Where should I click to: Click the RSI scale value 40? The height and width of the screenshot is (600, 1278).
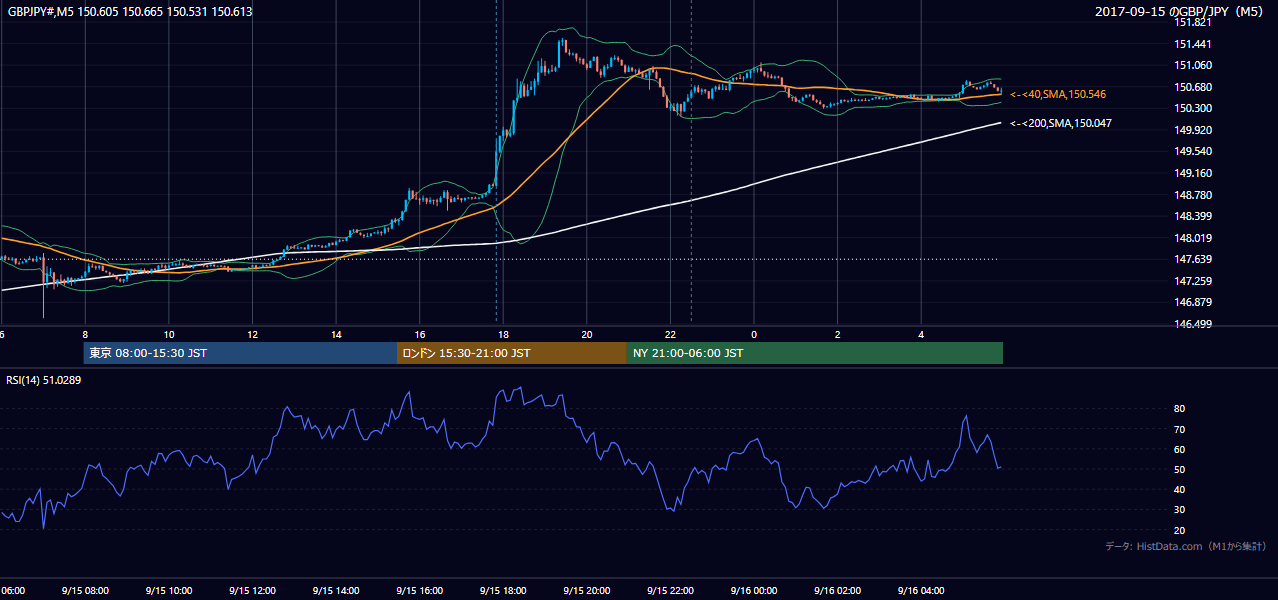pyautogui.click(x=1180, y=490)
